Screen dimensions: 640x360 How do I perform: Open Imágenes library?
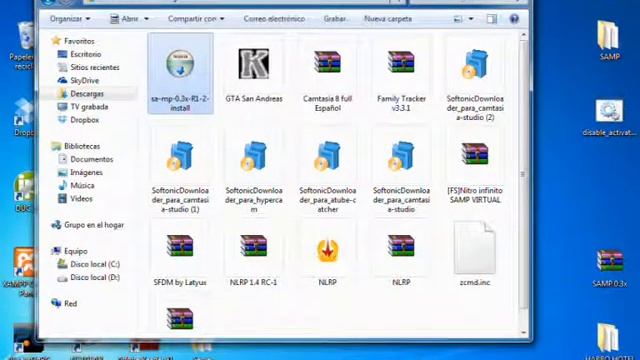(x=81, y=172)
